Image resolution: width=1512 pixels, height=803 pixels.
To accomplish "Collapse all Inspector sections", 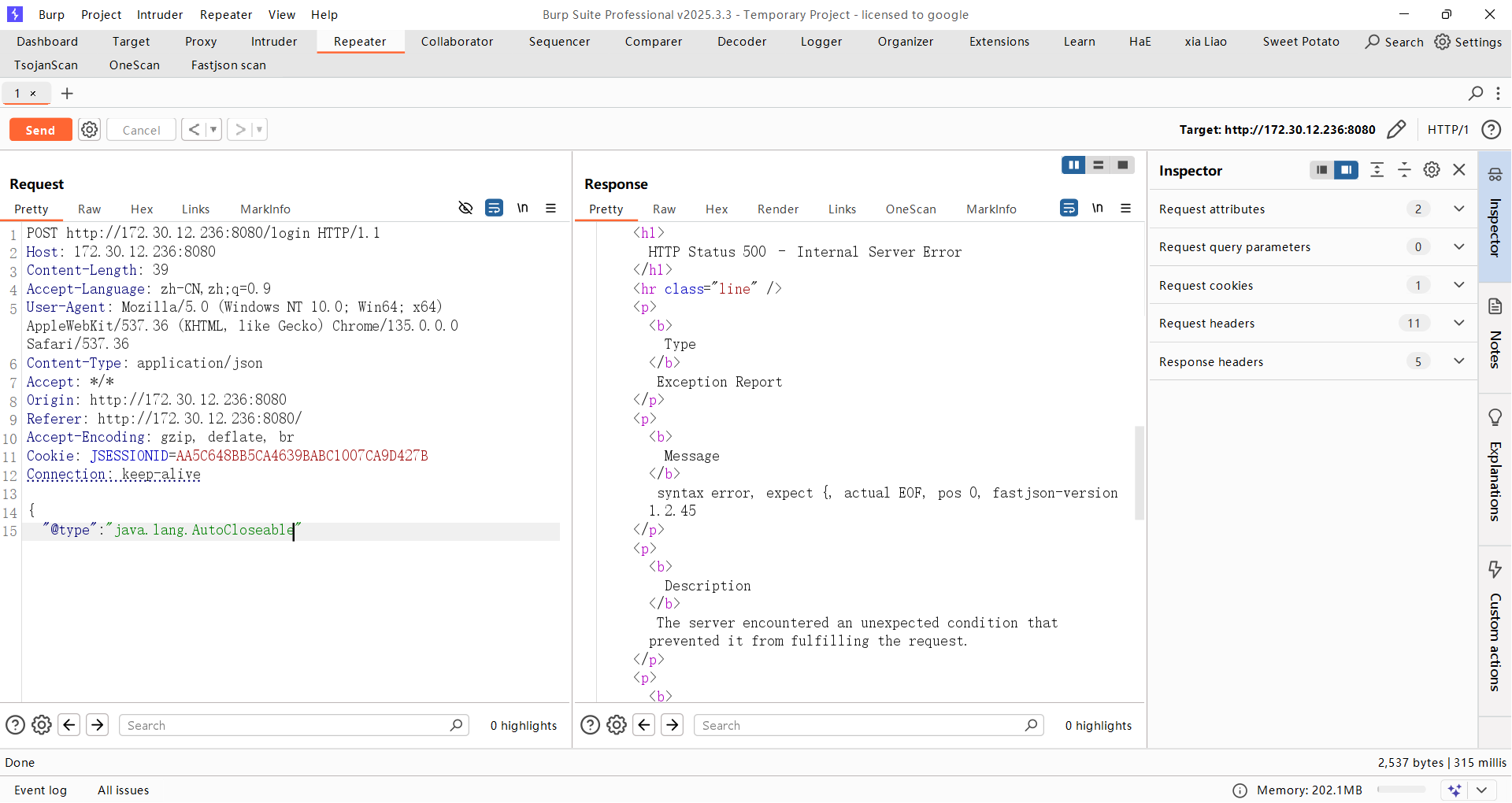I will pos(1404,170).
